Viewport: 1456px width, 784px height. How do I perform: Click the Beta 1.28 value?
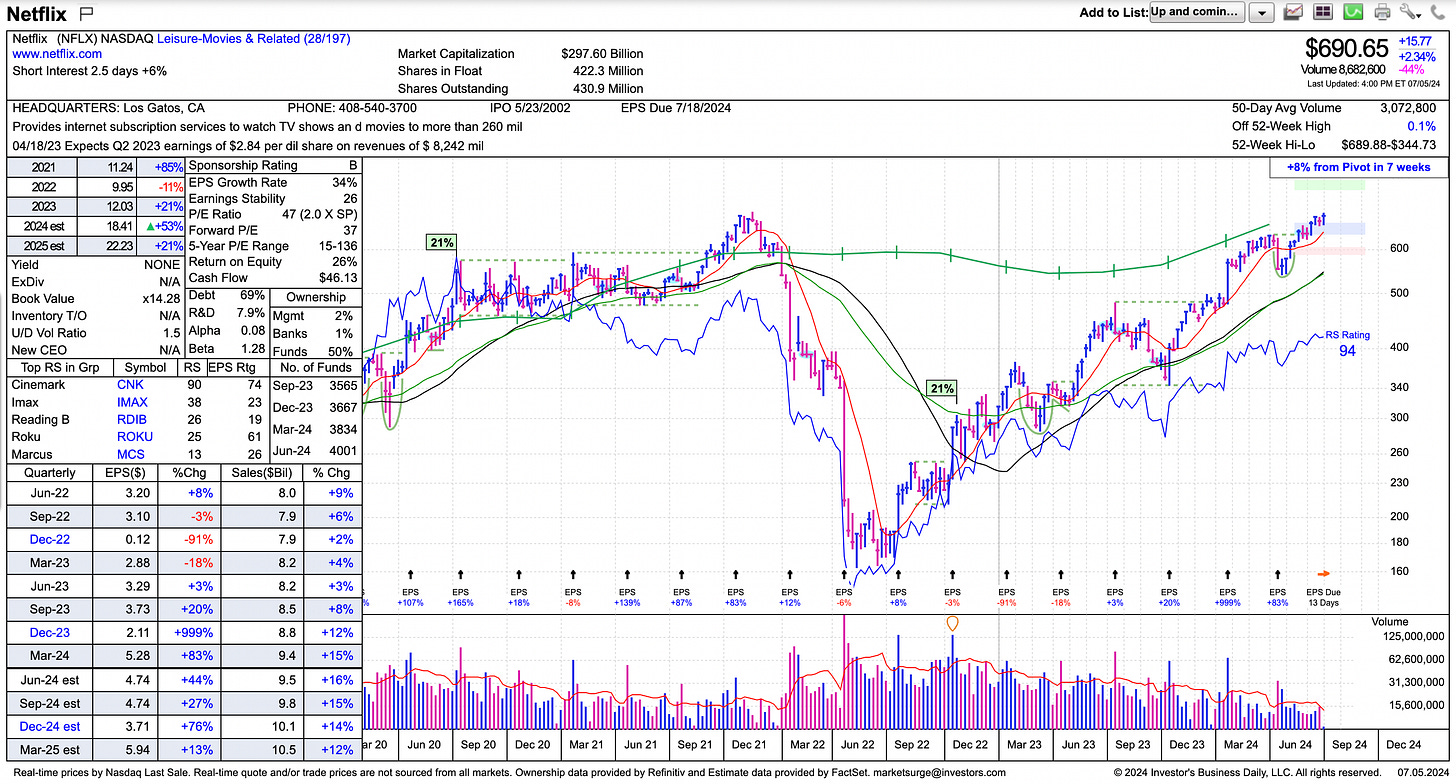pos(253,348)
